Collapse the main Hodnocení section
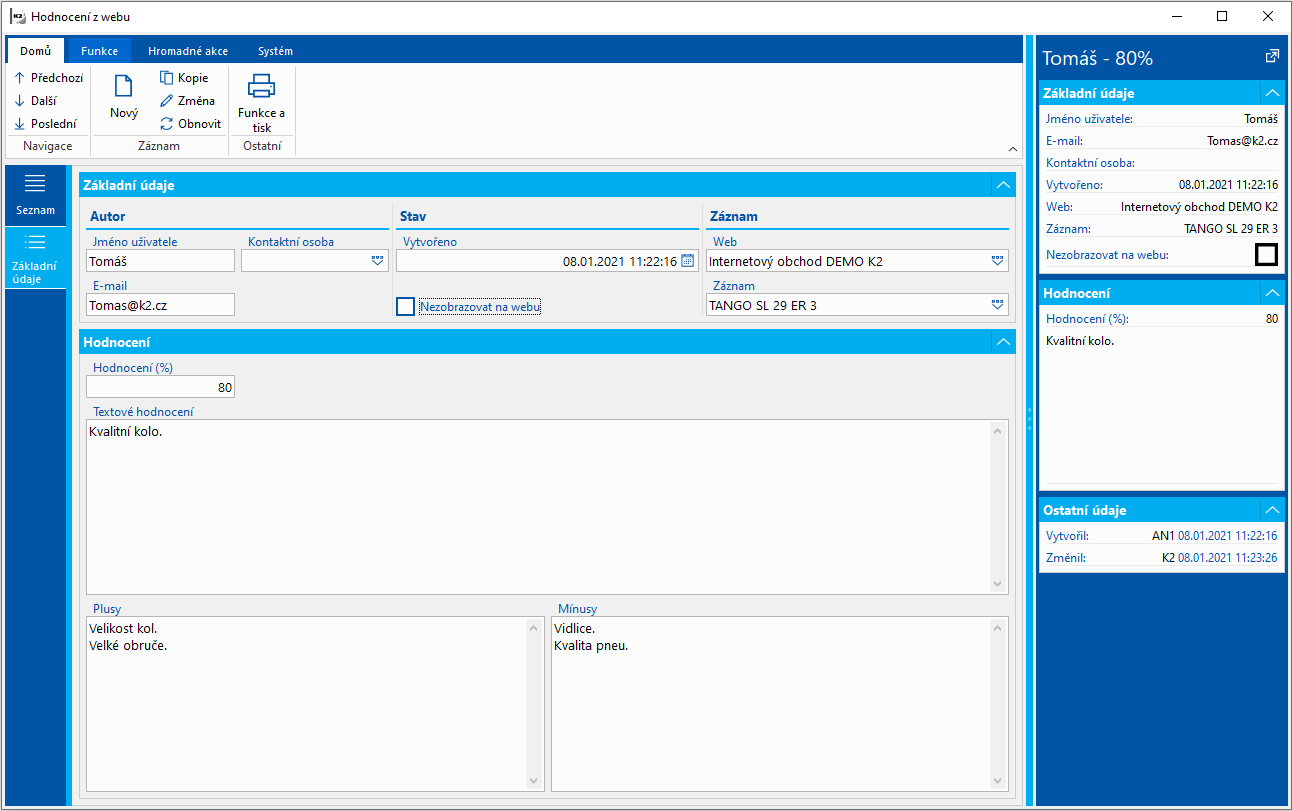The image size is (1292, 811). (1003, 342)
